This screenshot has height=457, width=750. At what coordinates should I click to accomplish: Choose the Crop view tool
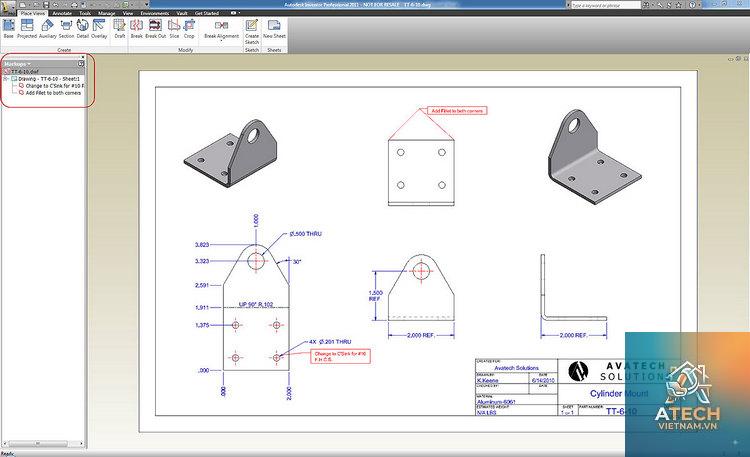pos(189,29)
